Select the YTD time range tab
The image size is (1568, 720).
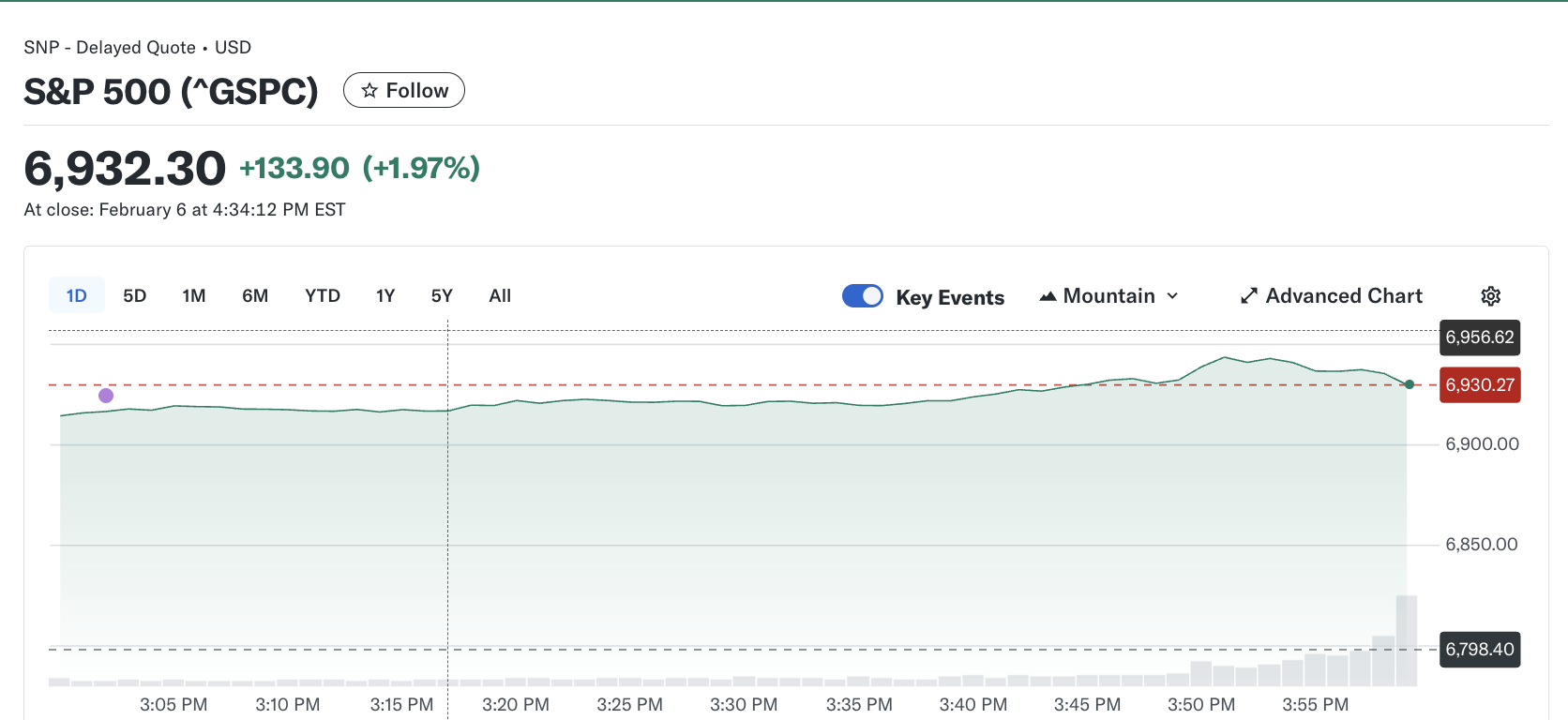pyautogui.click(x=323, y=296)
